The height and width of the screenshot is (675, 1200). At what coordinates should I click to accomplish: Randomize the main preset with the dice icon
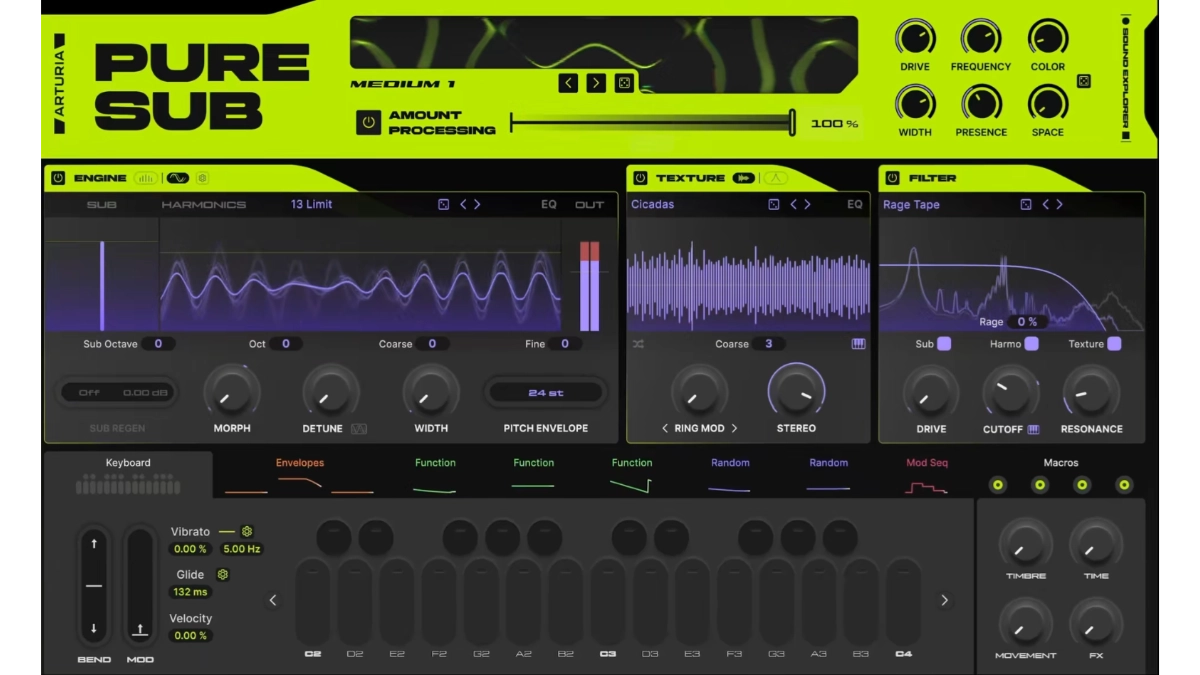(623, 83)
